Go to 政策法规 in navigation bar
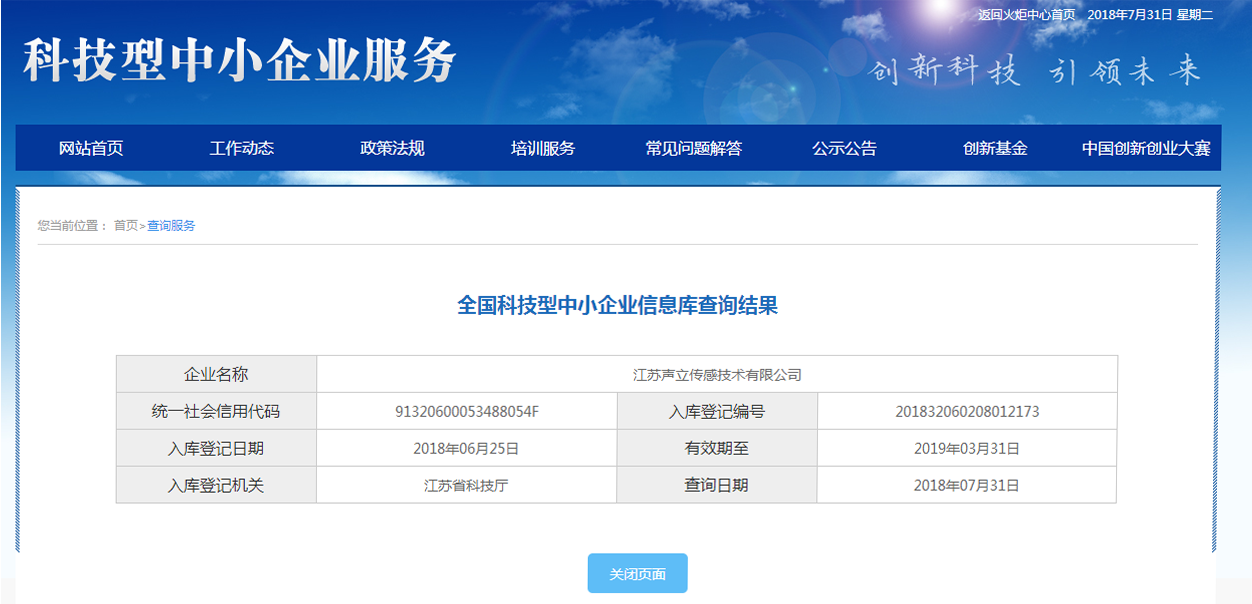Screen dimensions: 1252x604 click(392, 148)
